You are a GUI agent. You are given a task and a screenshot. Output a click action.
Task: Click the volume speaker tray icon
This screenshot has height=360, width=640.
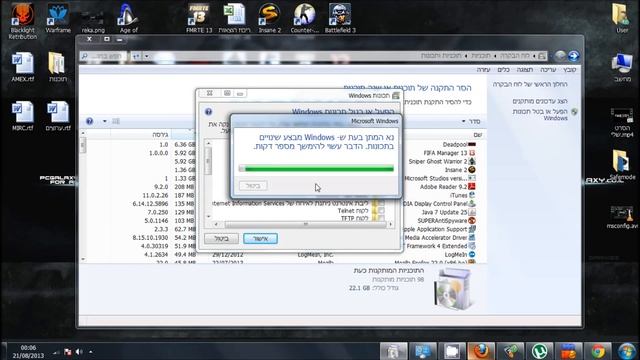79,352
